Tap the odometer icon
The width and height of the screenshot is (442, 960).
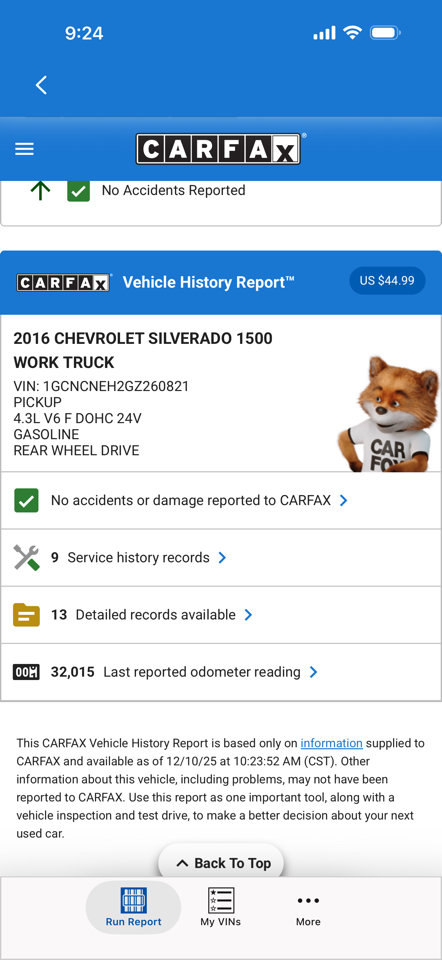(x=26, y=672)
